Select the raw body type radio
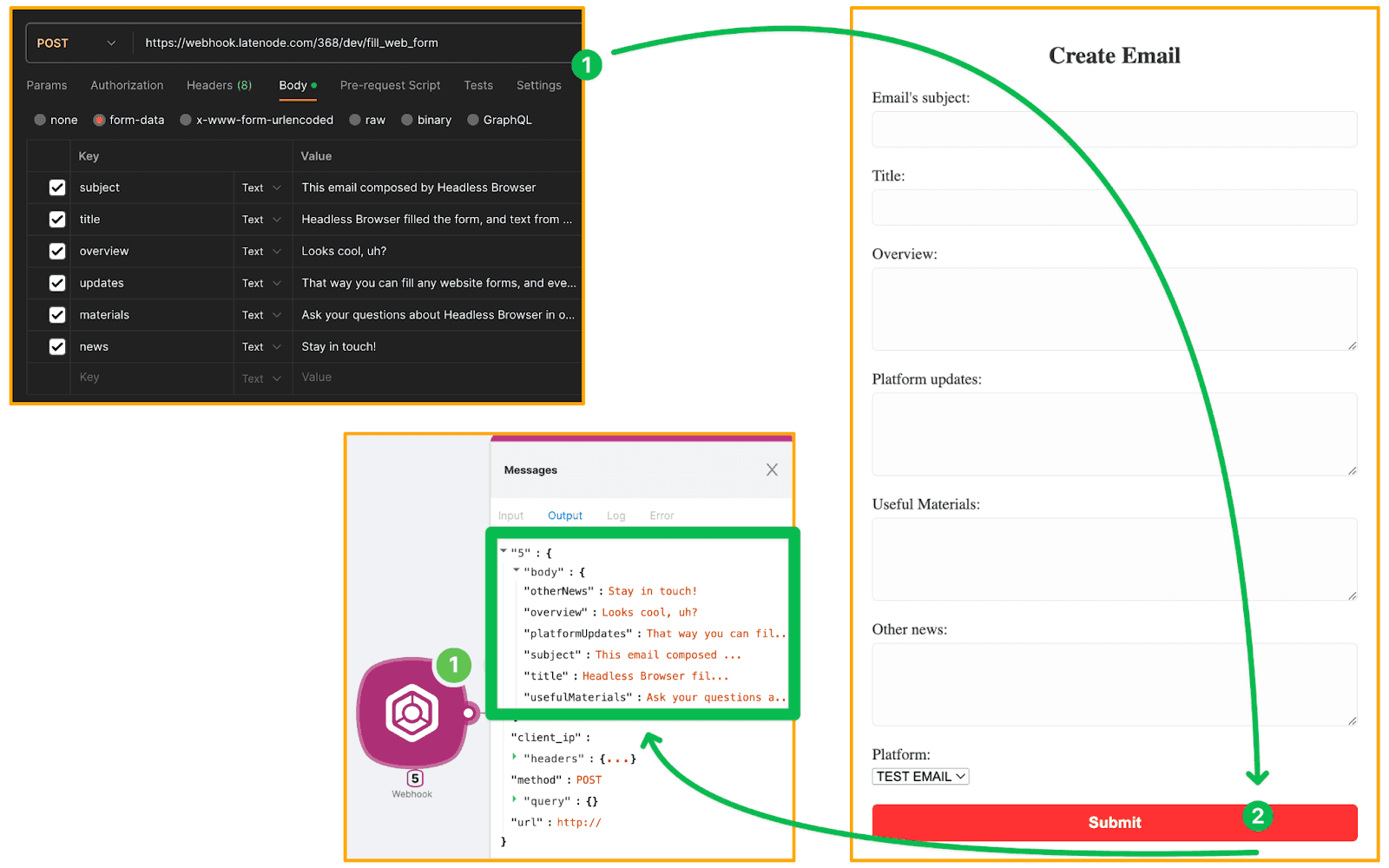 (x=355, y=120)
